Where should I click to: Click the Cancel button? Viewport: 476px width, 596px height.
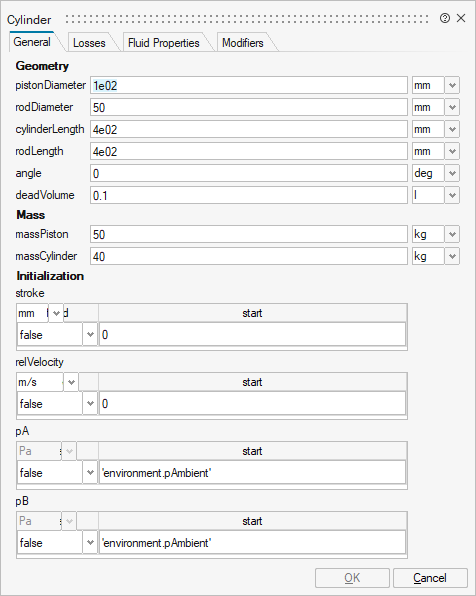[x=430, y=578]
